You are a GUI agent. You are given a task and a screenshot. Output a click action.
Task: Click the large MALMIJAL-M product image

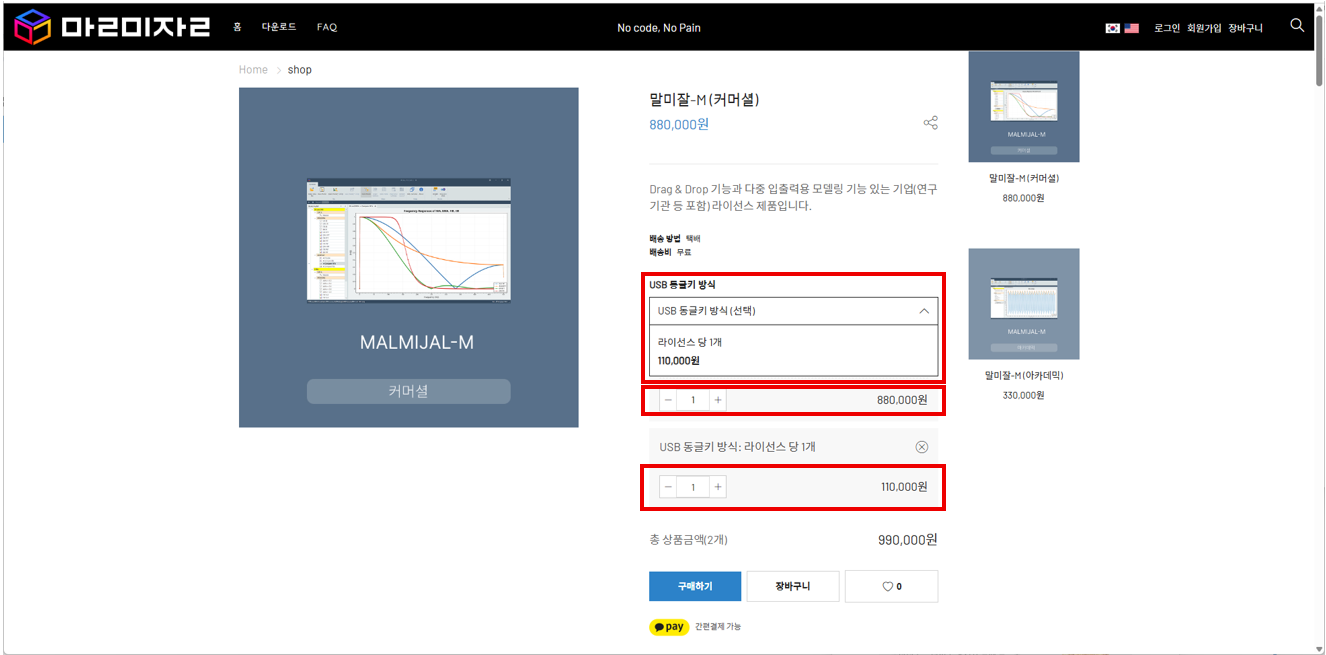(409, 257)
